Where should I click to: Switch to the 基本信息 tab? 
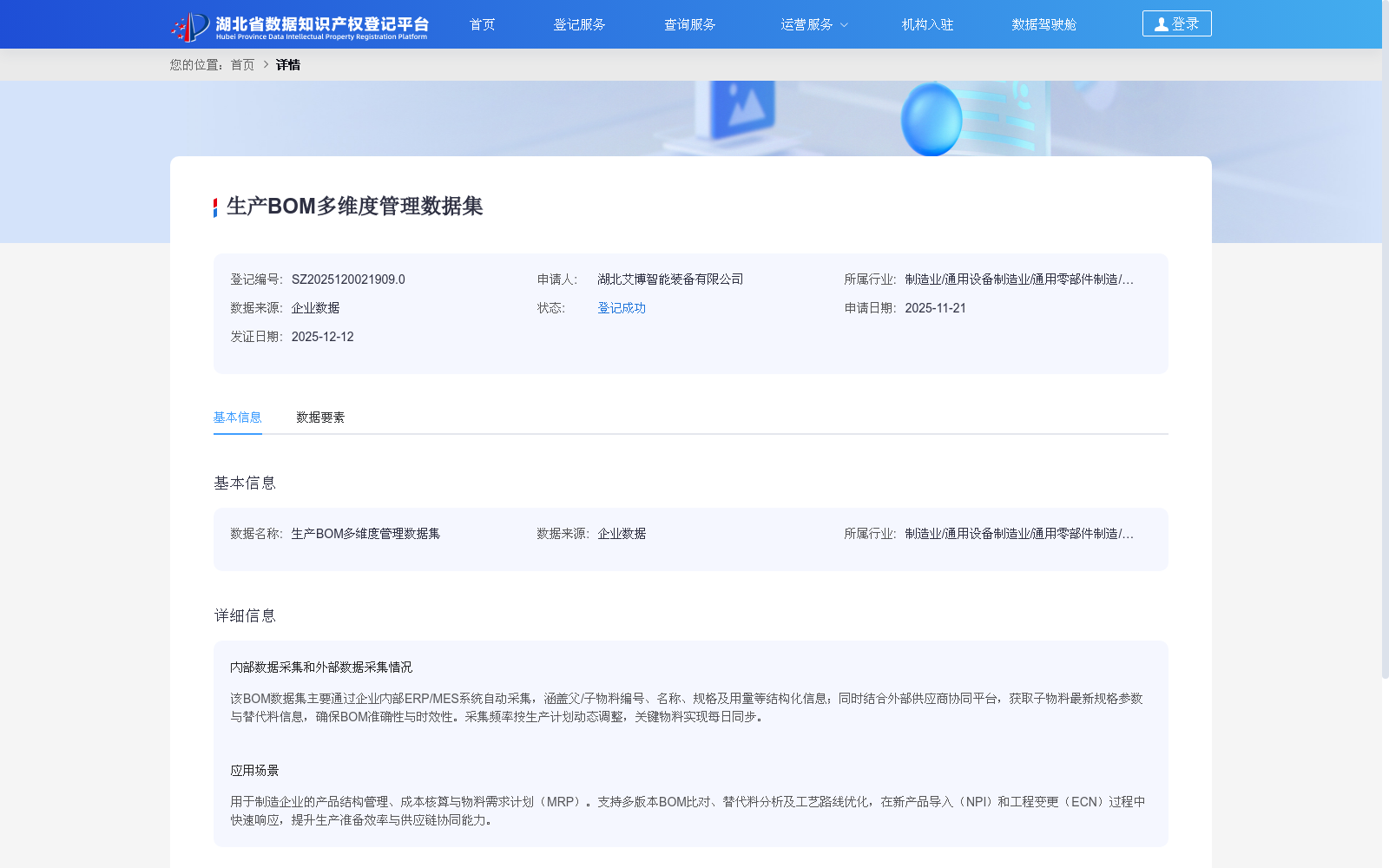(x=238, y=418)
